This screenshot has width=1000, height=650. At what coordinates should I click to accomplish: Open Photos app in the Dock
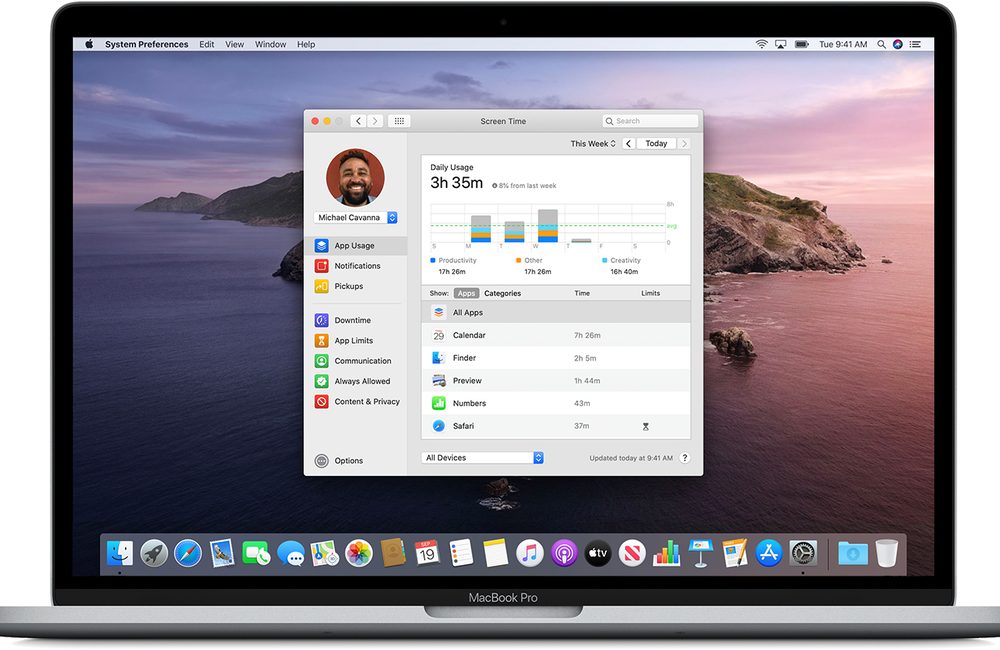[359, 553]
